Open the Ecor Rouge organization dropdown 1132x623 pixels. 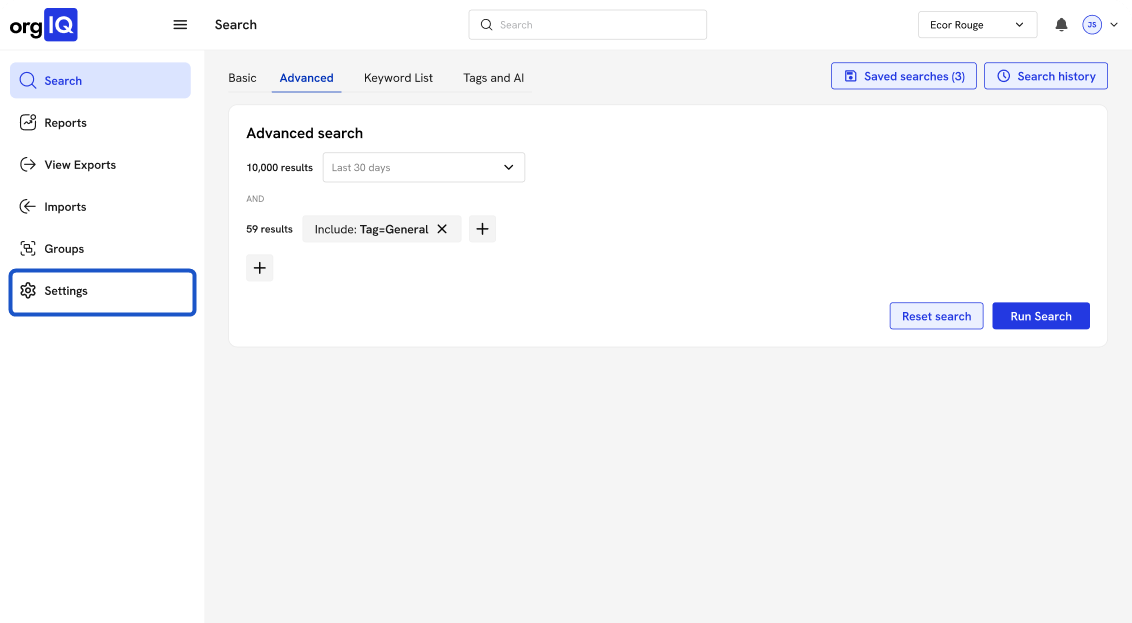(x=976, y=25)
